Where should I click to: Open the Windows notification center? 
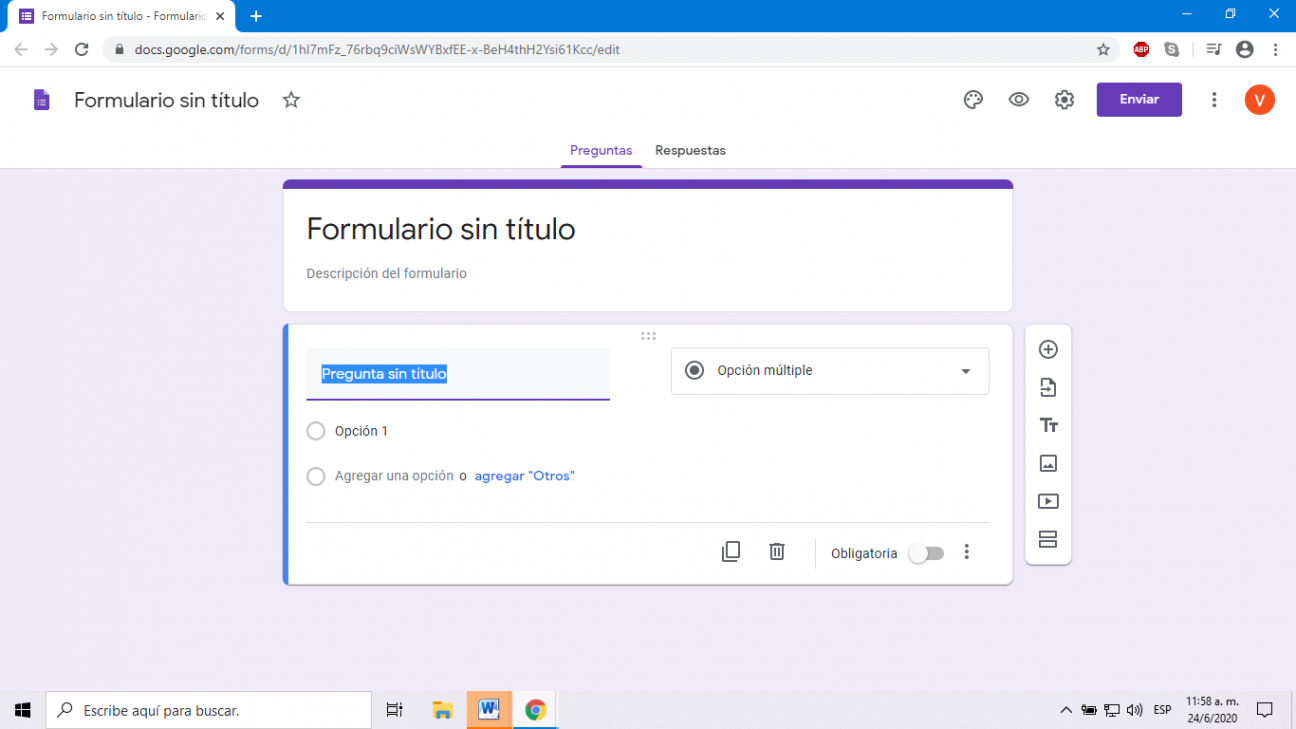1265,710
